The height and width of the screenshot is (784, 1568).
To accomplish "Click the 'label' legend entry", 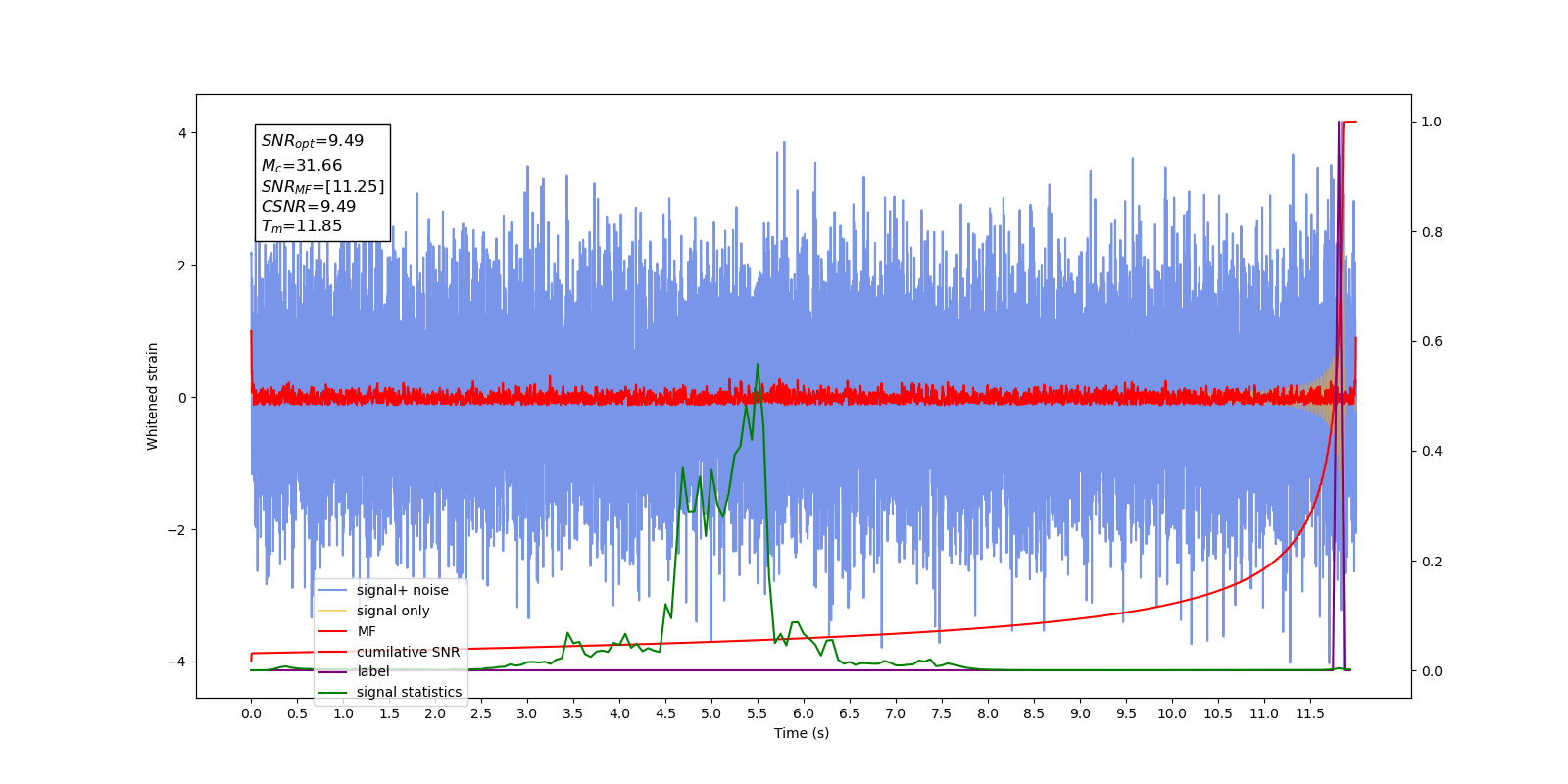I will tap(355, 671).
